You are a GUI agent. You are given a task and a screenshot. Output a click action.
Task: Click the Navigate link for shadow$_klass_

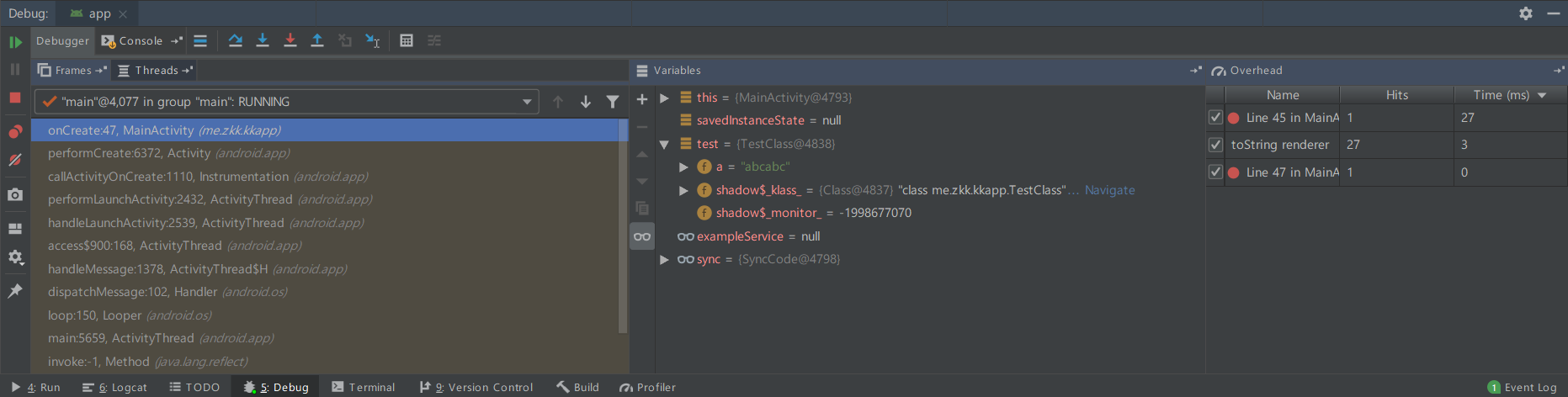click(x=1109, y=190)
